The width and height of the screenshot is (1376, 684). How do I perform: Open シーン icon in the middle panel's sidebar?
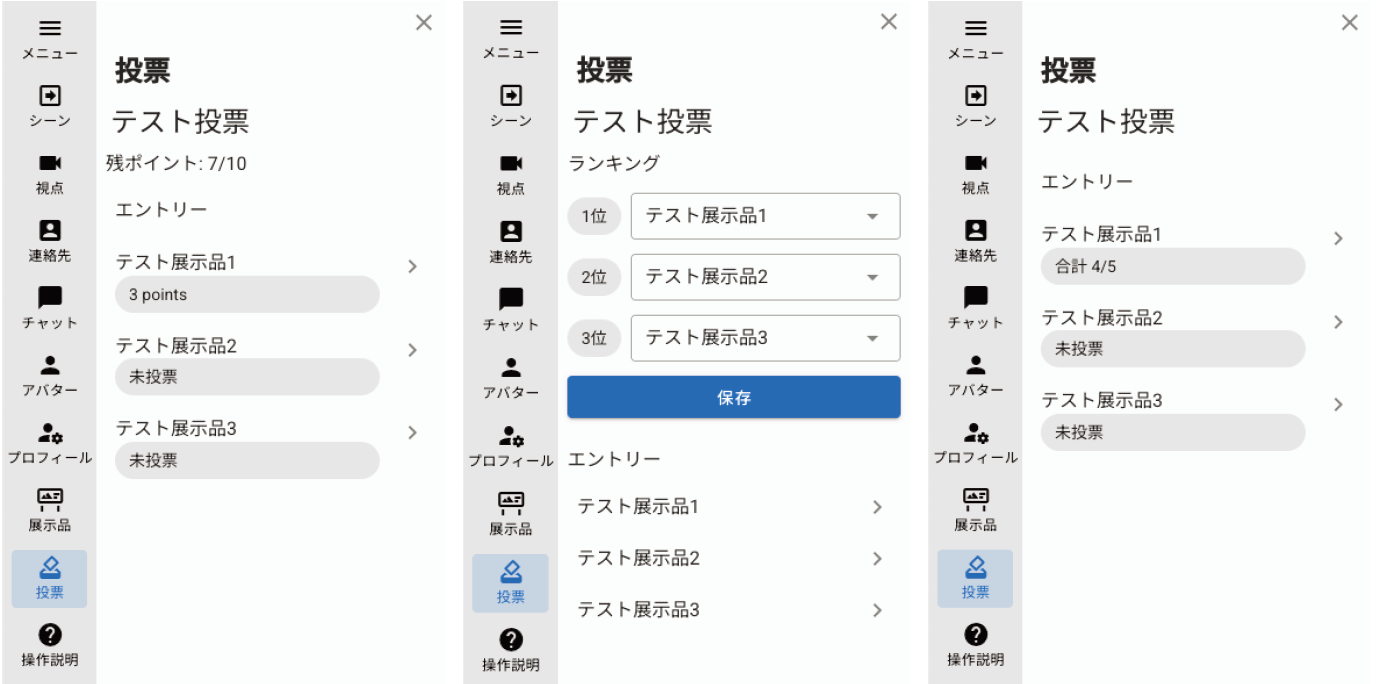(511, 95)
